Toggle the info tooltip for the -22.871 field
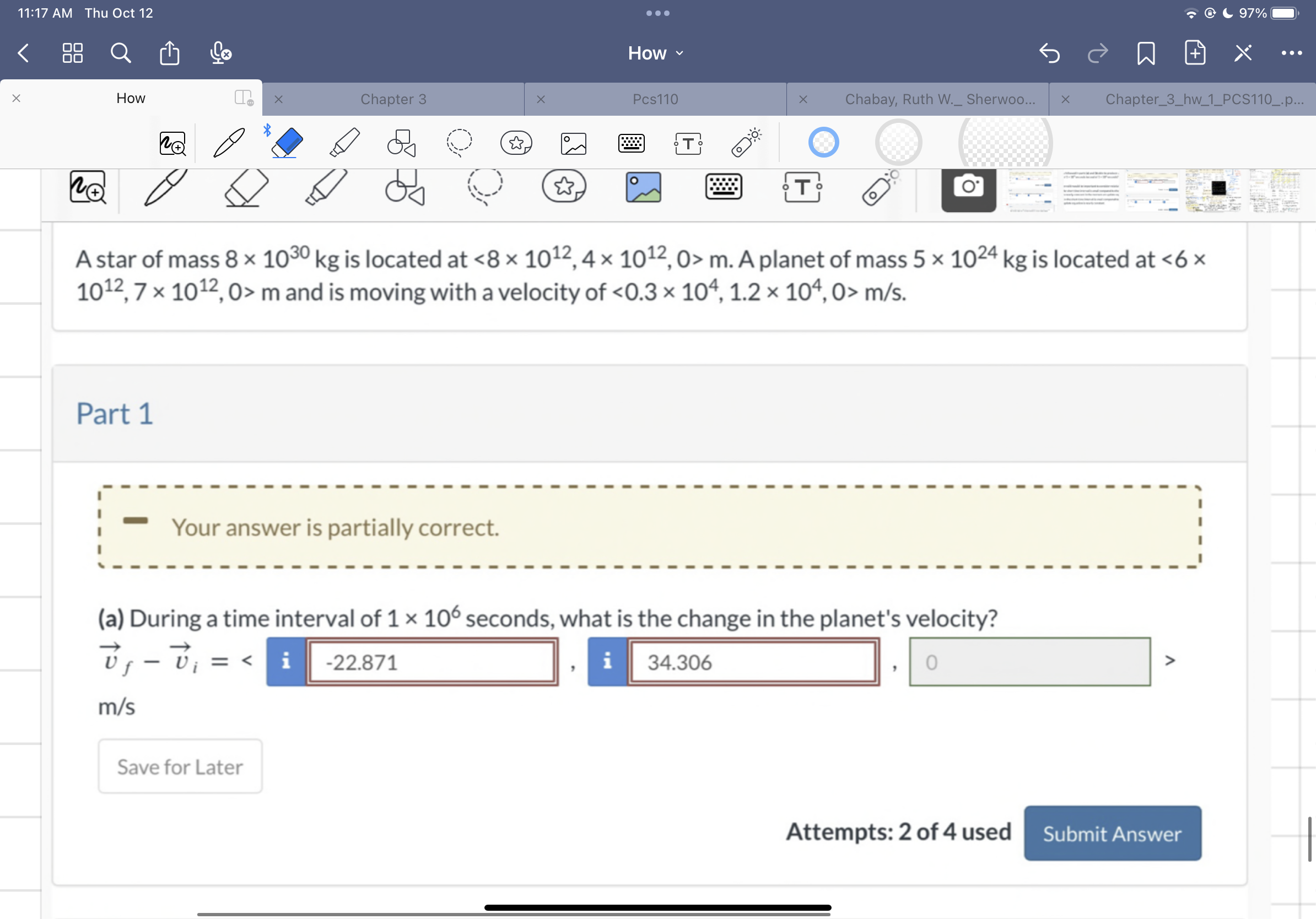 point(285,662)
